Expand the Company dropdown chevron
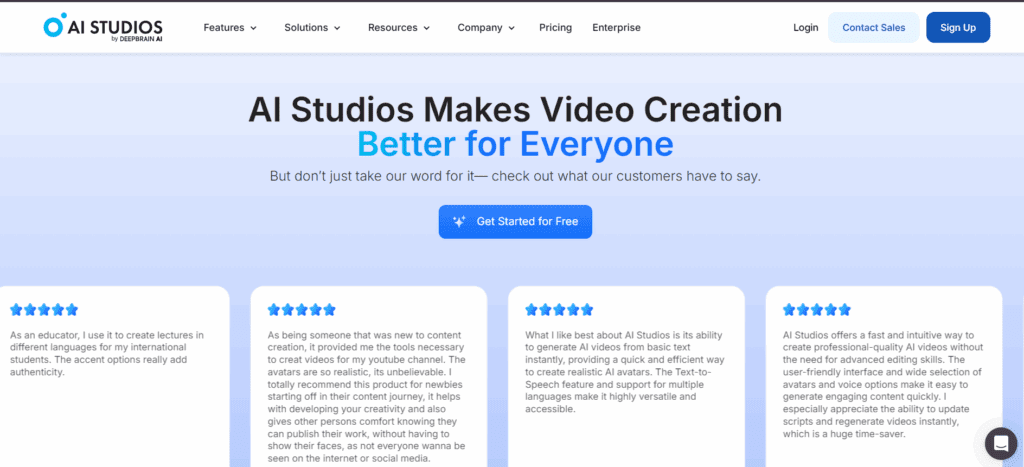This screenshot has height=467, width=1024. click(511, 28)
